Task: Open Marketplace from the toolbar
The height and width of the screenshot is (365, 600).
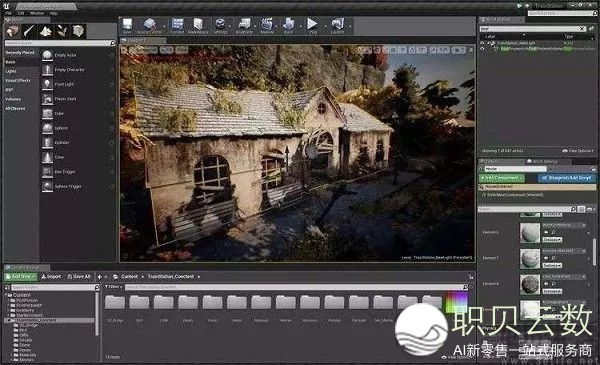Action: click(198, 25)
